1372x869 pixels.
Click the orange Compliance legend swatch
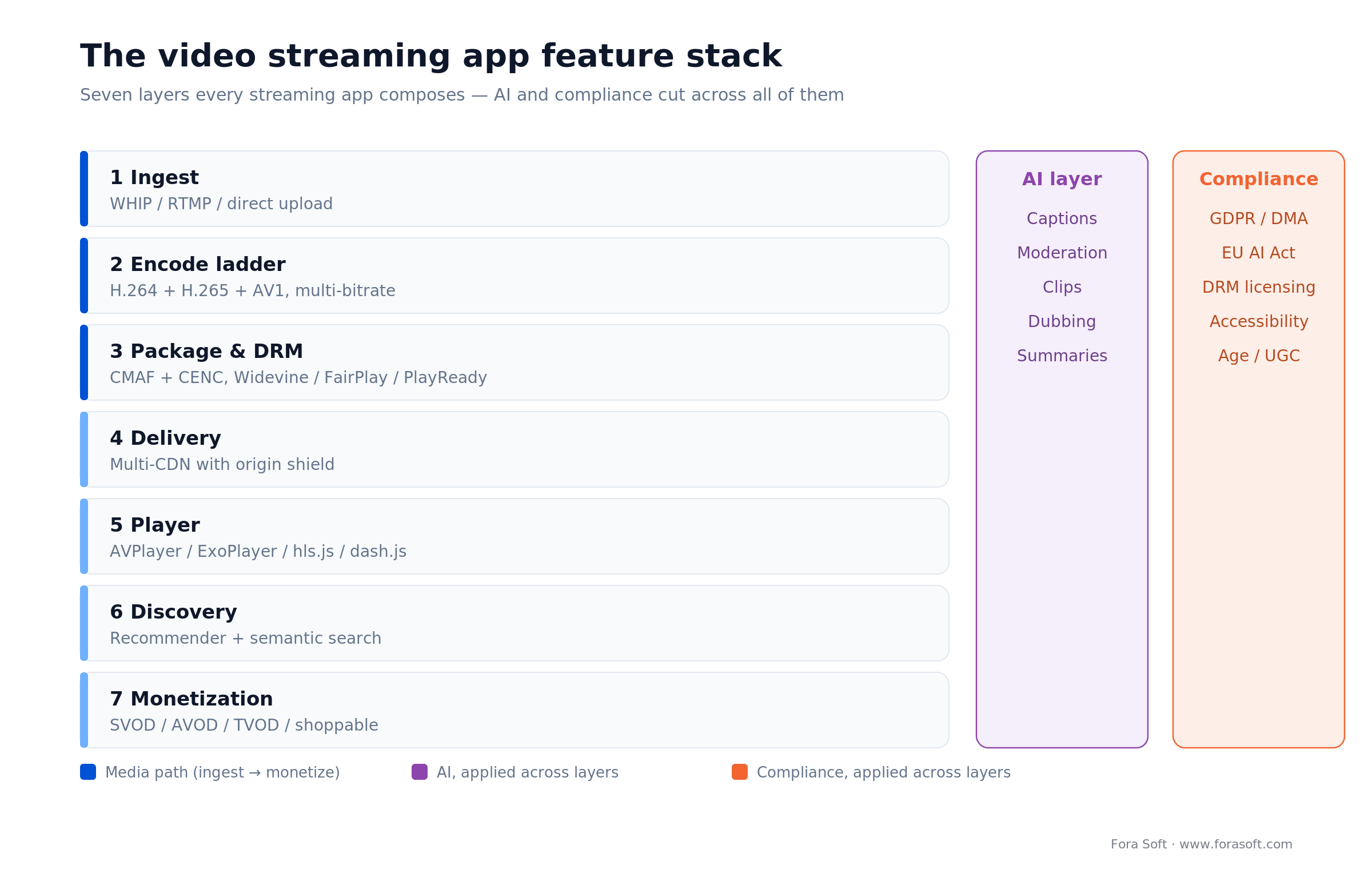pyautogui.click(x=740, y=772)
